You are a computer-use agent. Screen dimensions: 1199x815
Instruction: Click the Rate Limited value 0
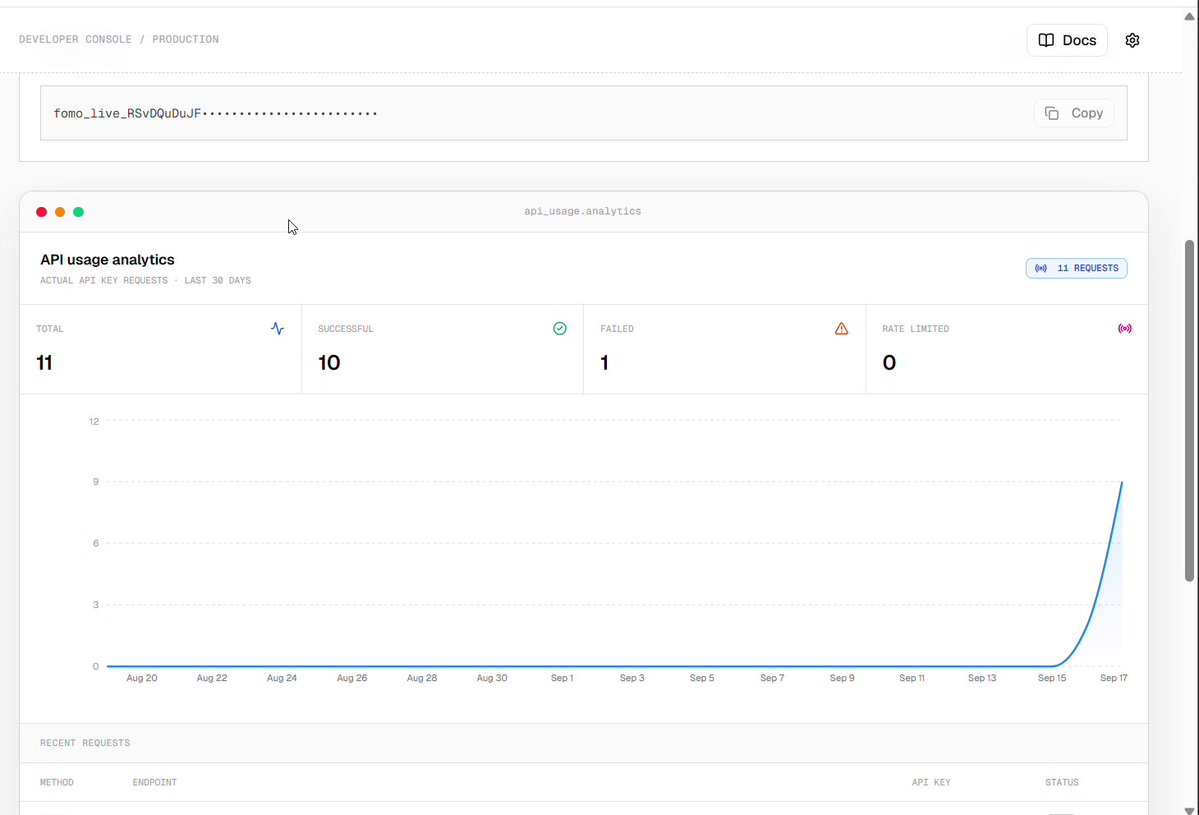coord(889,362)
